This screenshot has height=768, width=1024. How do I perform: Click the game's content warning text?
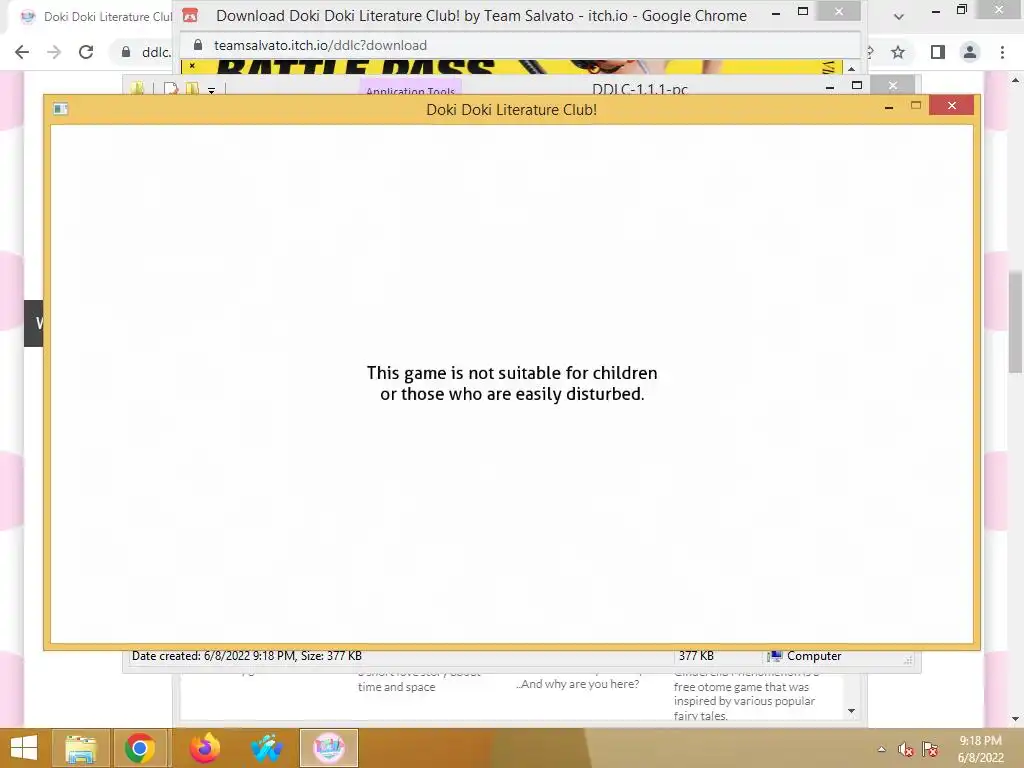[x=512, y=383]
